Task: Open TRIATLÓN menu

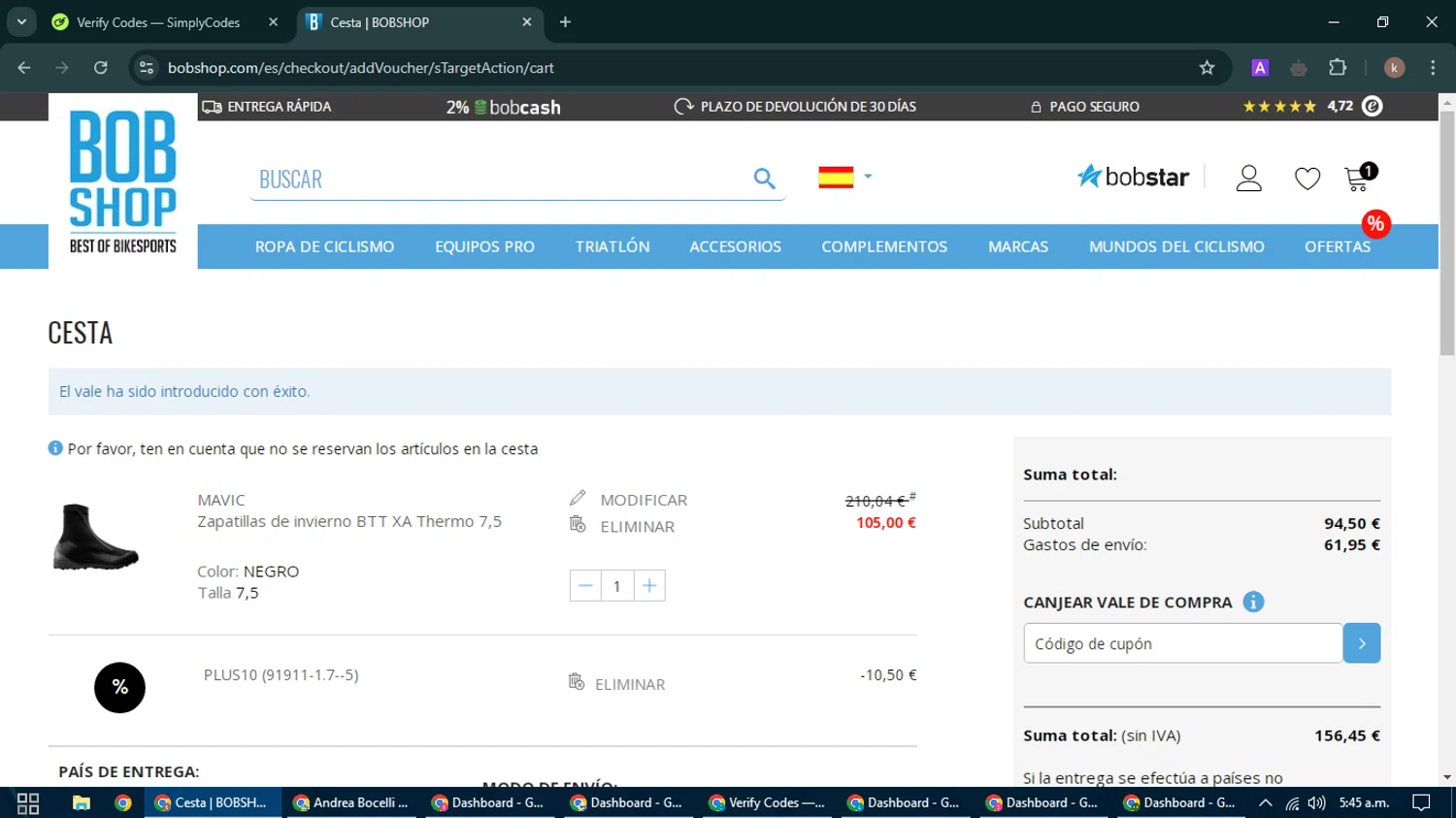Action: pos(612,246)
